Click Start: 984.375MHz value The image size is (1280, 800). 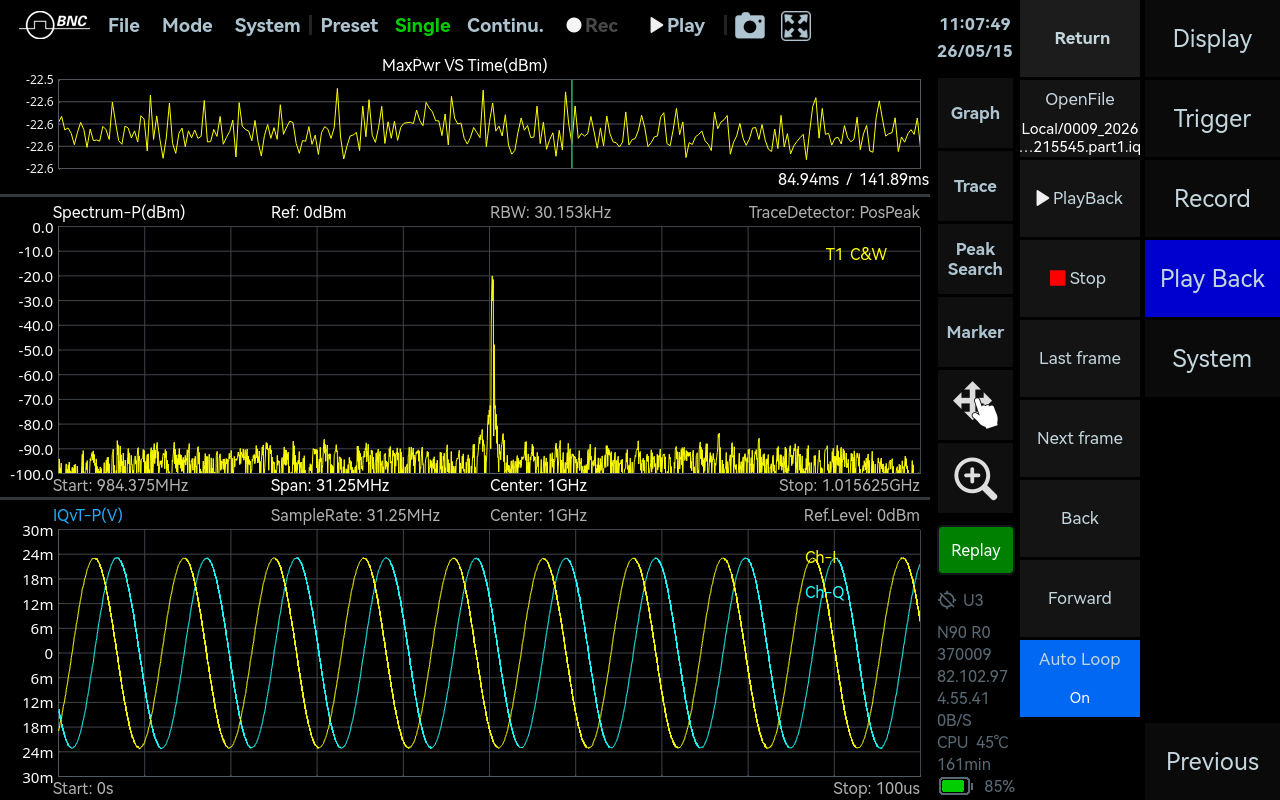(120, 485)
